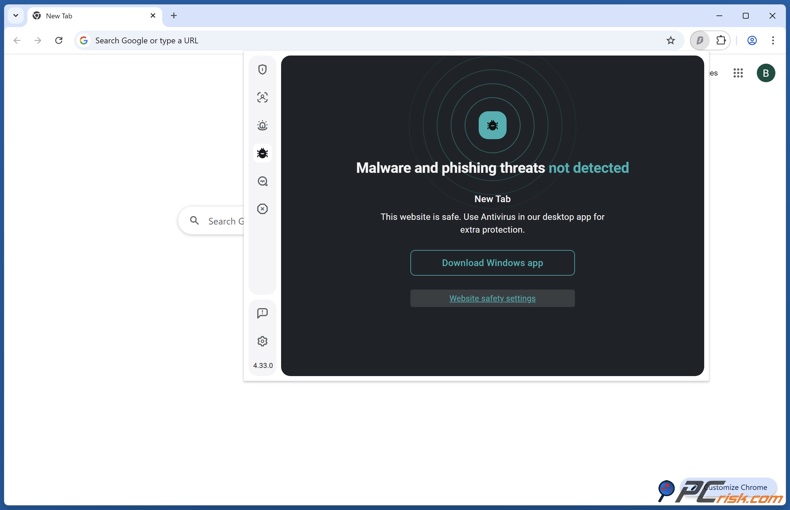Click the Google G icon in address bar
Screen dimensions: 790x510
(x=84, y=40)
